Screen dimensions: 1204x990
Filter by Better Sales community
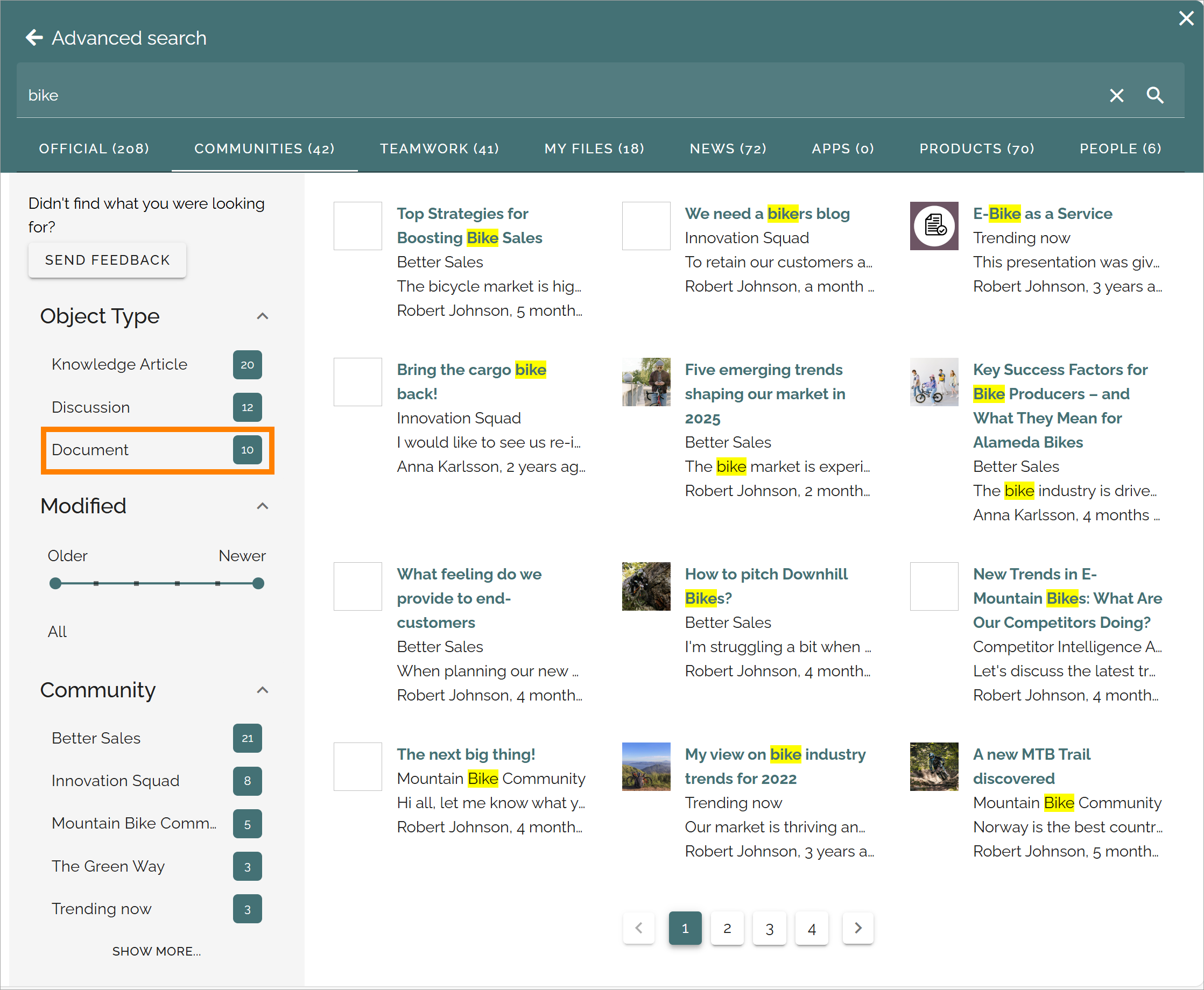tap(157, 738)
